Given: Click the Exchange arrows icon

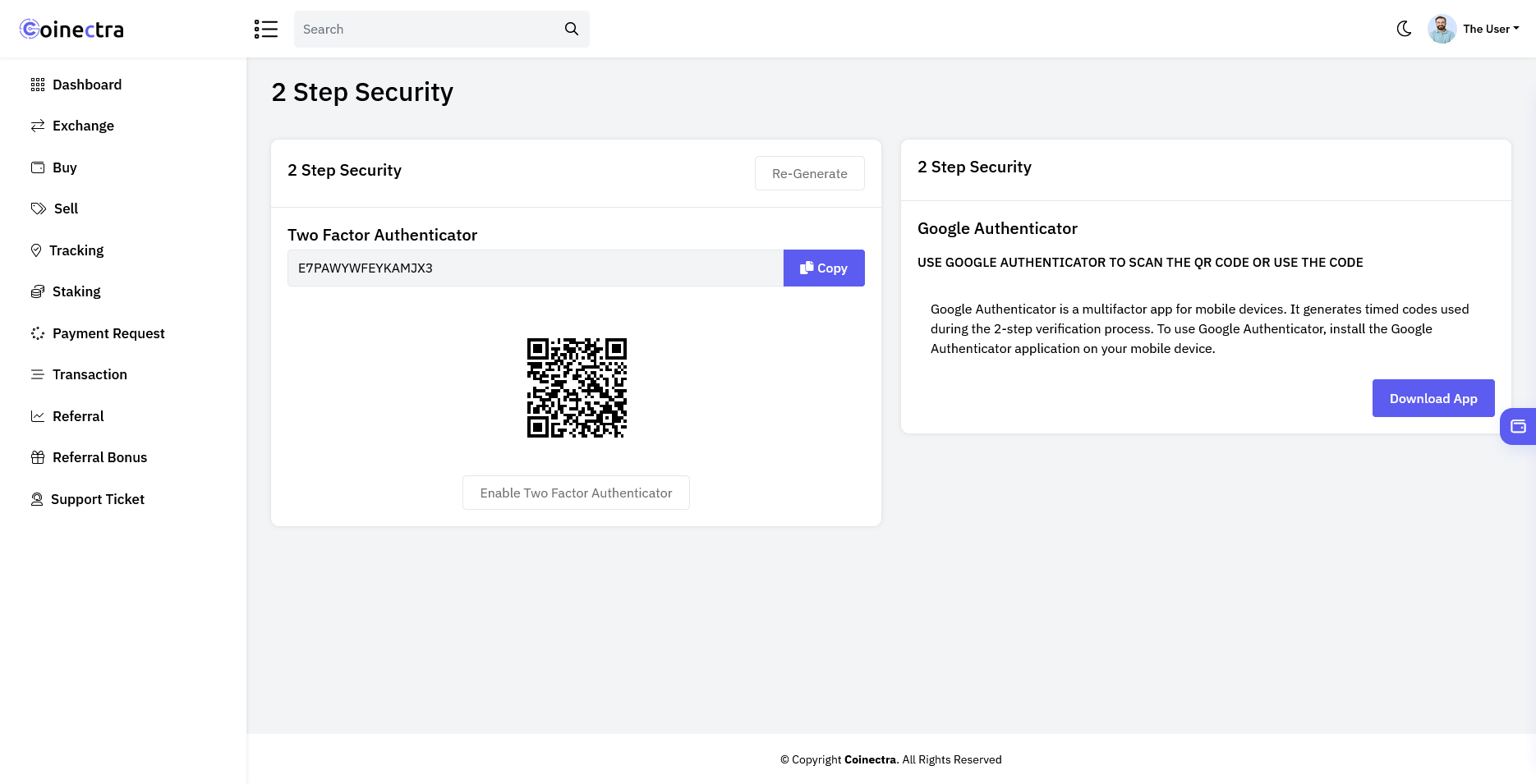Looking at the screenshot, I should pos(38,126).
